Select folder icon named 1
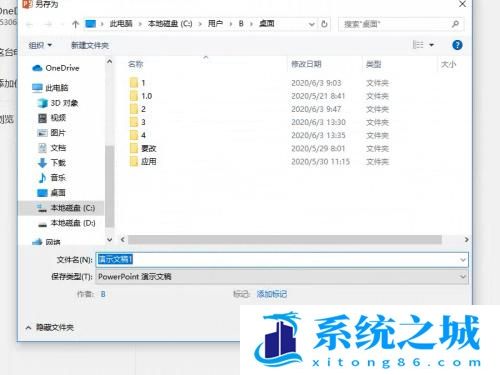This screenshot has width=500, height=375. 134,83
